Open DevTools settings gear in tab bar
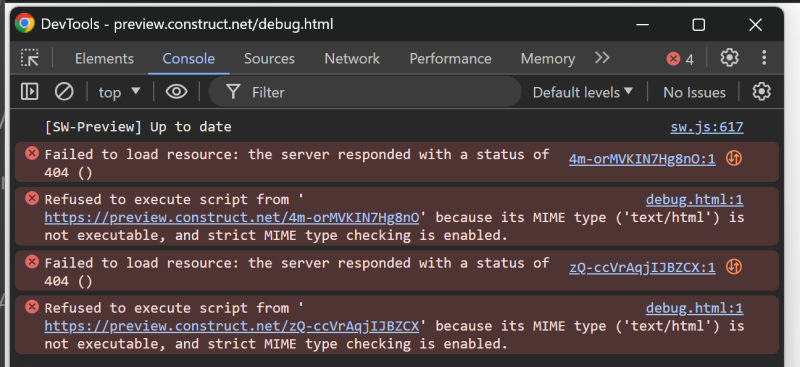The height and width of the screenshot is (367, 800). coord(730,58)
